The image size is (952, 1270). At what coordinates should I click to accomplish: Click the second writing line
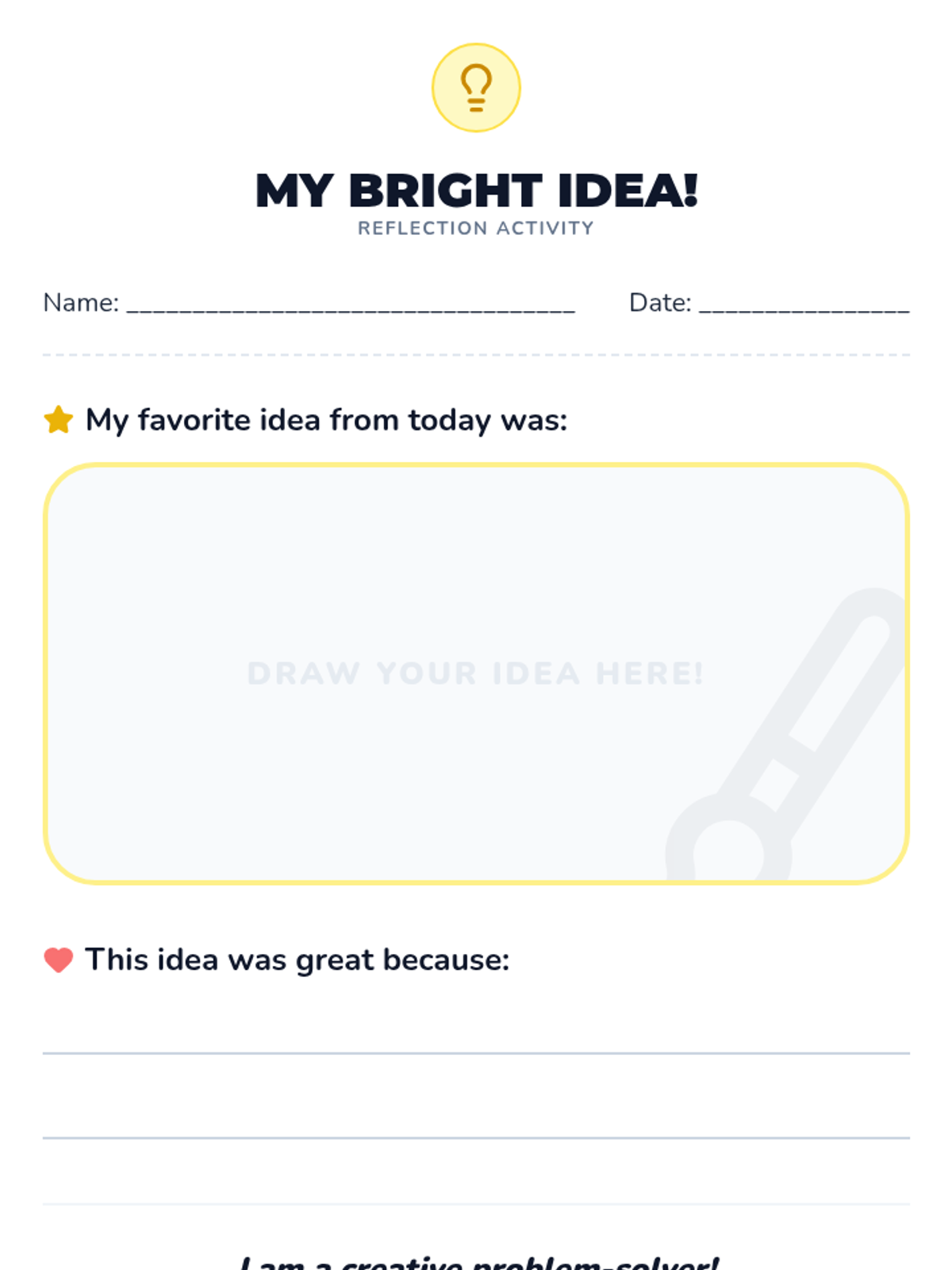click(x=476, y=1137)
